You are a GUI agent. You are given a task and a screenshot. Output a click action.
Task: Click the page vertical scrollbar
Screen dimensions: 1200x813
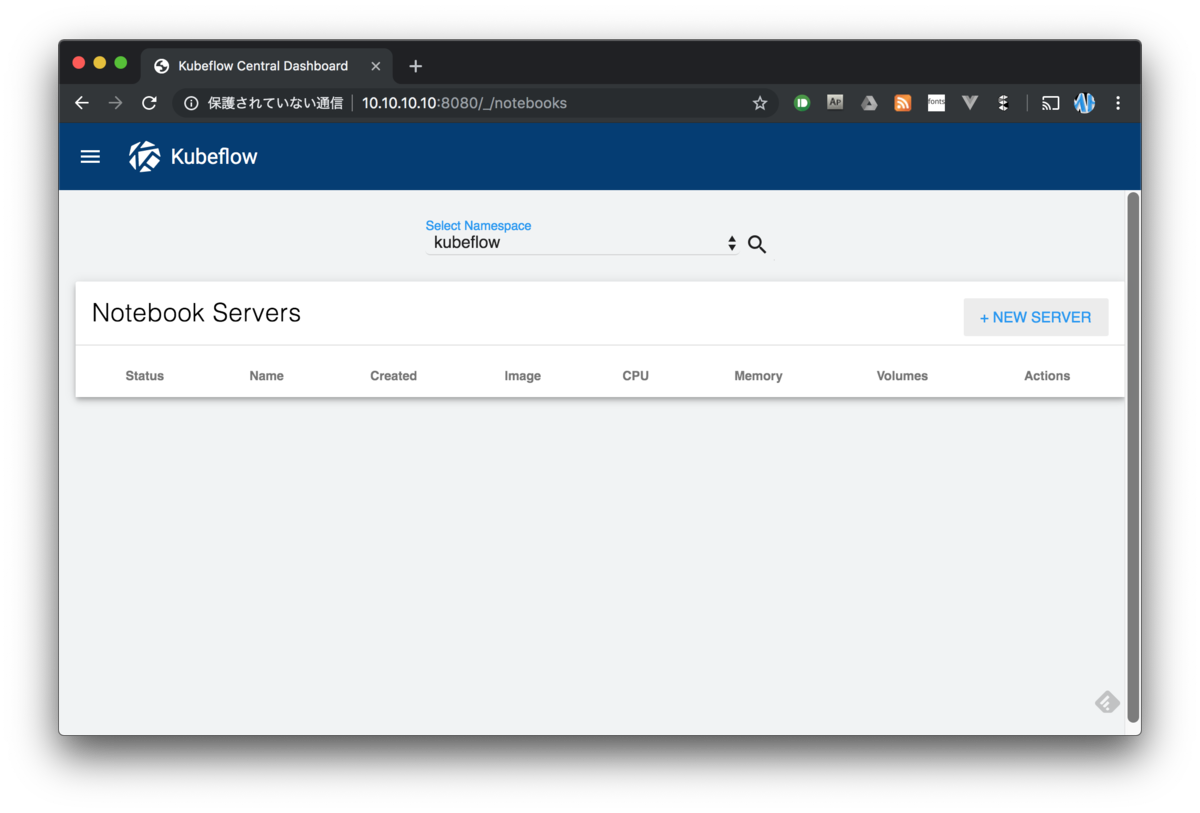1133,457
